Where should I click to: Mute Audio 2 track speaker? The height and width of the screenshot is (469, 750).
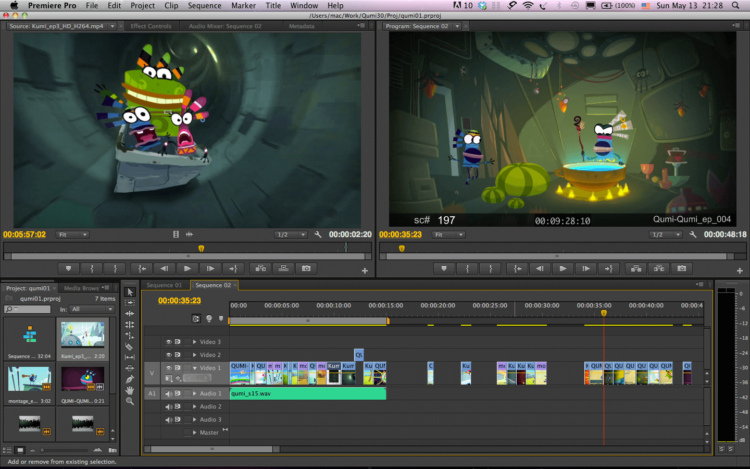[x=168, y=406]
